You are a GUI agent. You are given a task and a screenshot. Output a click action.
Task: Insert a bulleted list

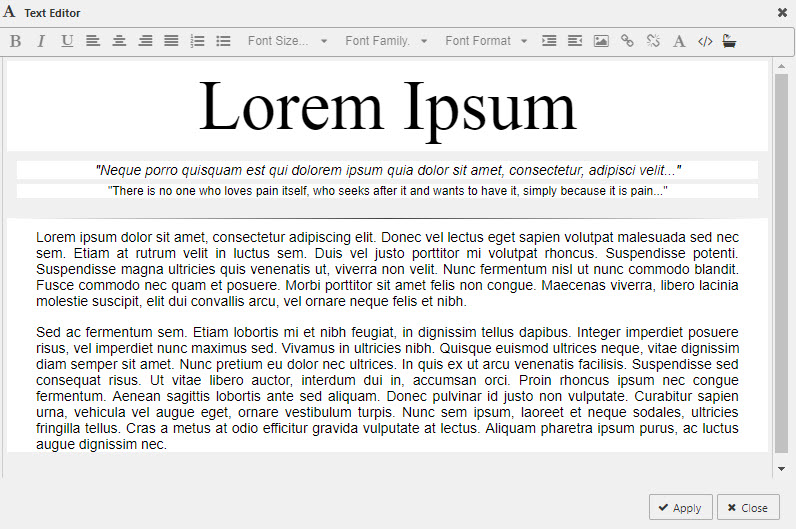pyautogui.click(x=223, y=41)
